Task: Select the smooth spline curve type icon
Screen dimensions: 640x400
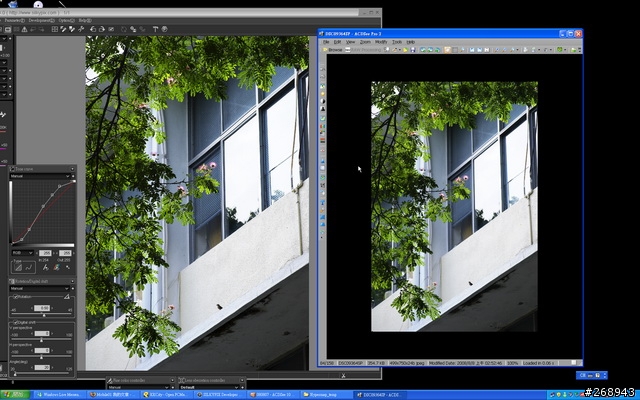Action: point(29,268)
